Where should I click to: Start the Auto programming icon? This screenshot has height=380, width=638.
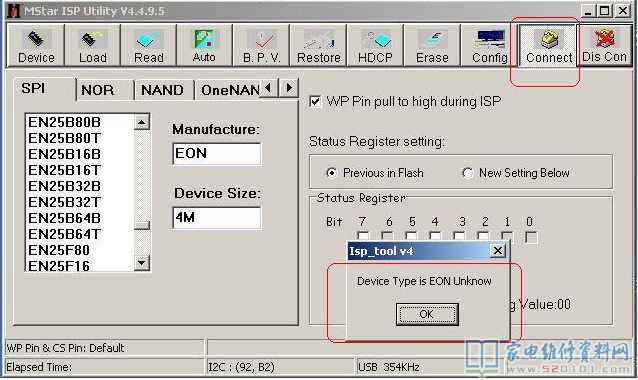(204, 45)
